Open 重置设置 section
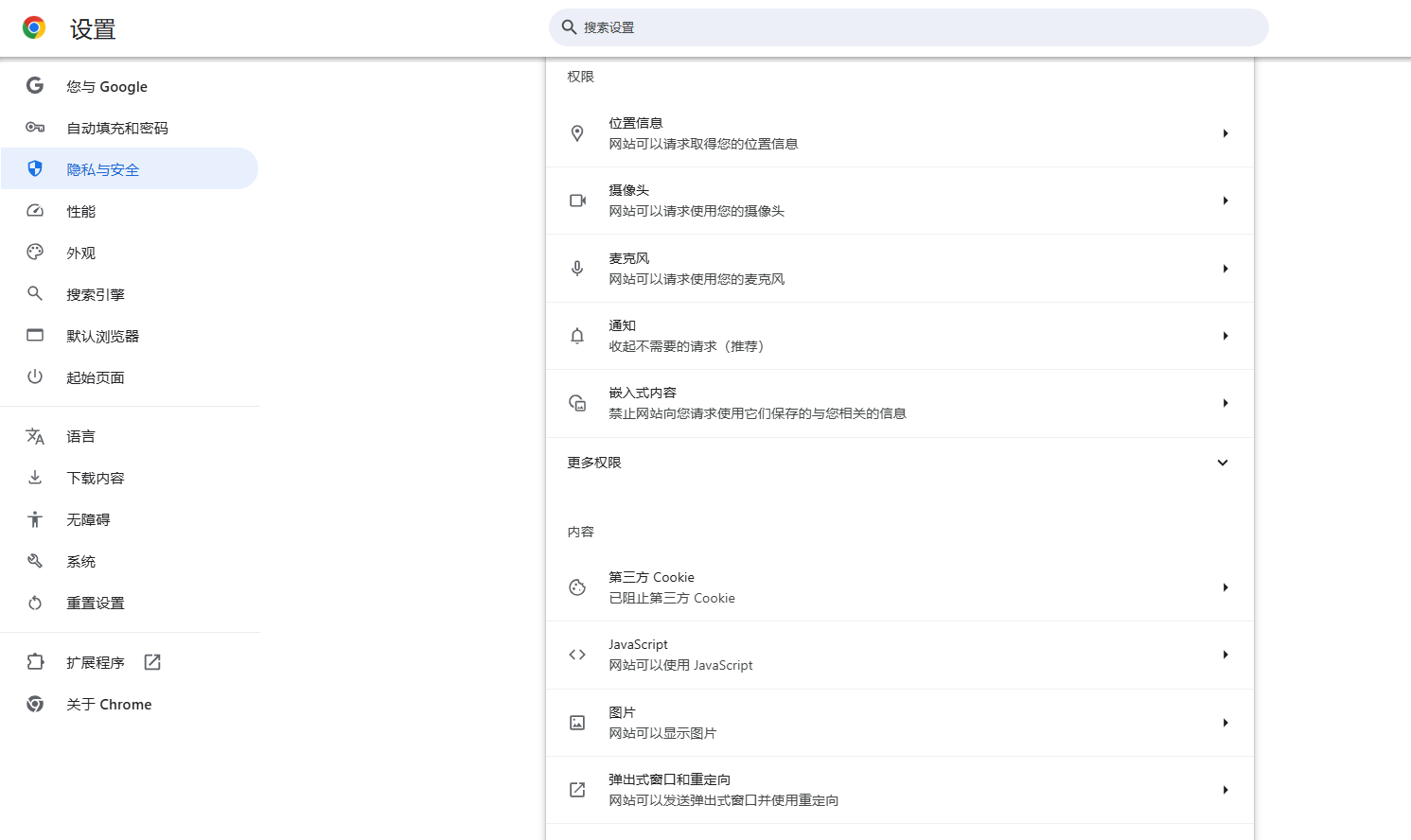The height and width of the screenshot is (840, 1411). tap(129, 603)
